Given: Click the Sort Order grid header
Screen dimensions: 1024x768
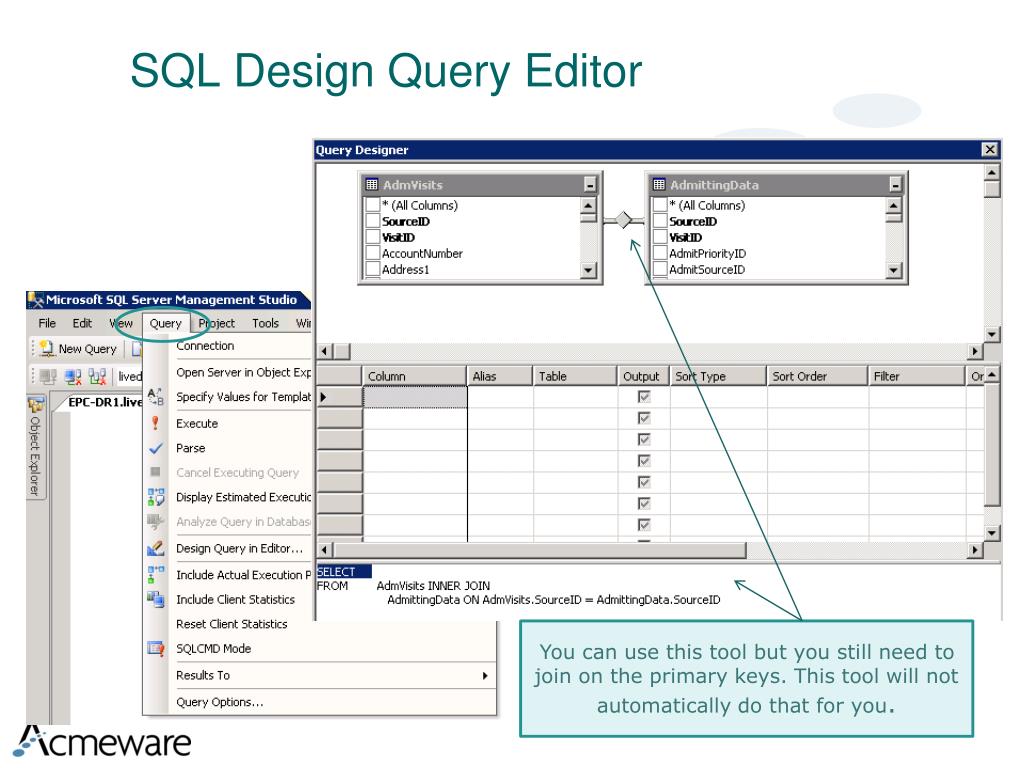Looking at the screenshot, I should point(817,376).
